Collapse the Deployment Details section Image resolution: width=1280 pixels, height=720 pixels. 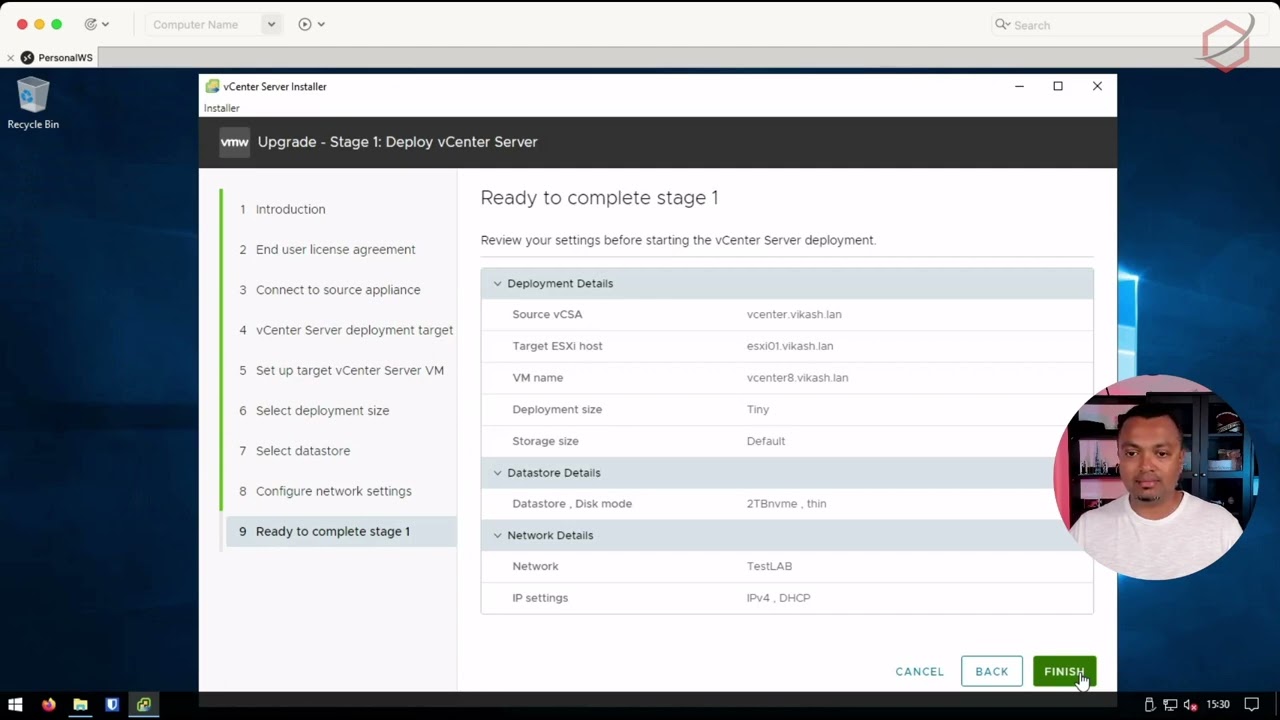tap(497, 284)
